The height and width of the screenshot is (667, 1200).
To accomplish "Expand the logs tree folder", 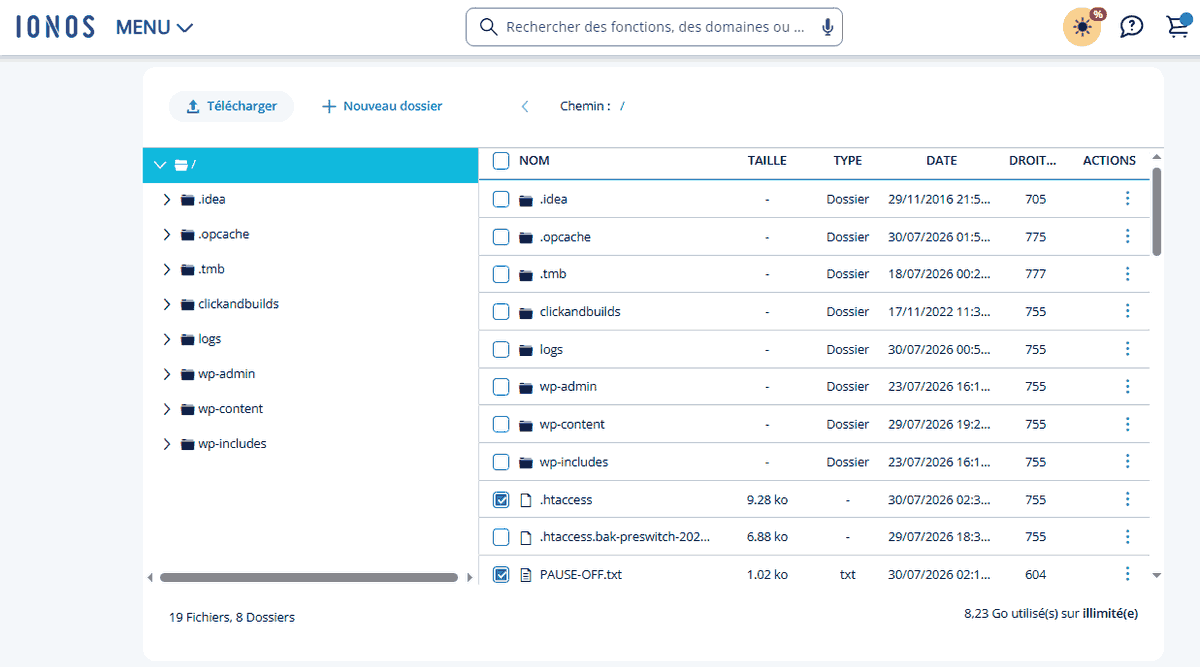I will pos(167,339).
